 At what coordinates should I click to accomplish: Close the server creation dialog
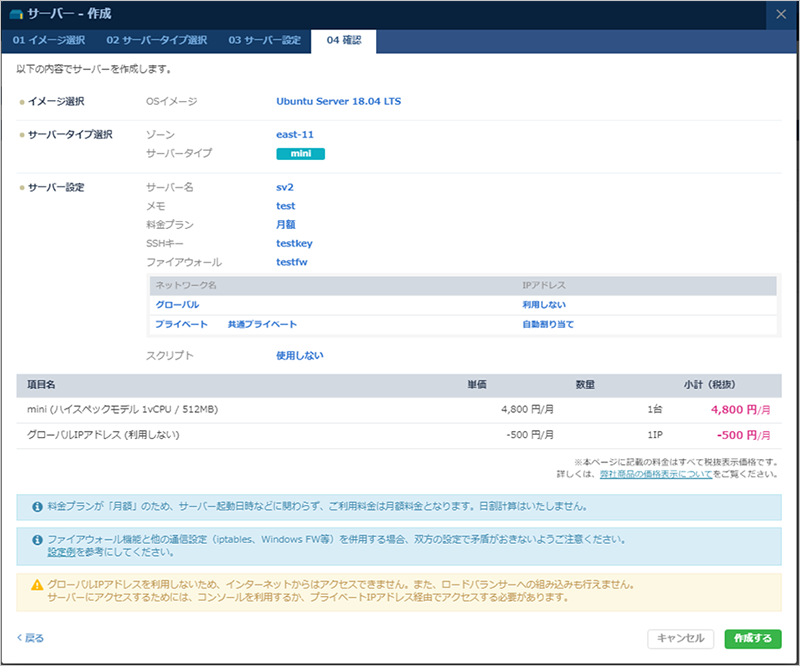pos(781,14)
